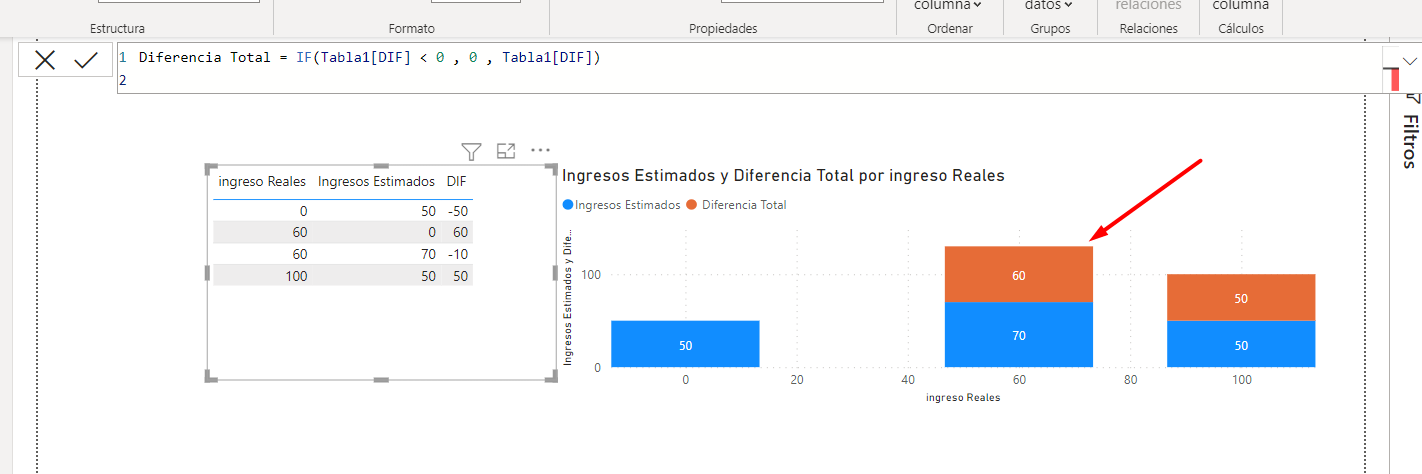Select the blue bar at x-value 100

(x=1241, y=344)
